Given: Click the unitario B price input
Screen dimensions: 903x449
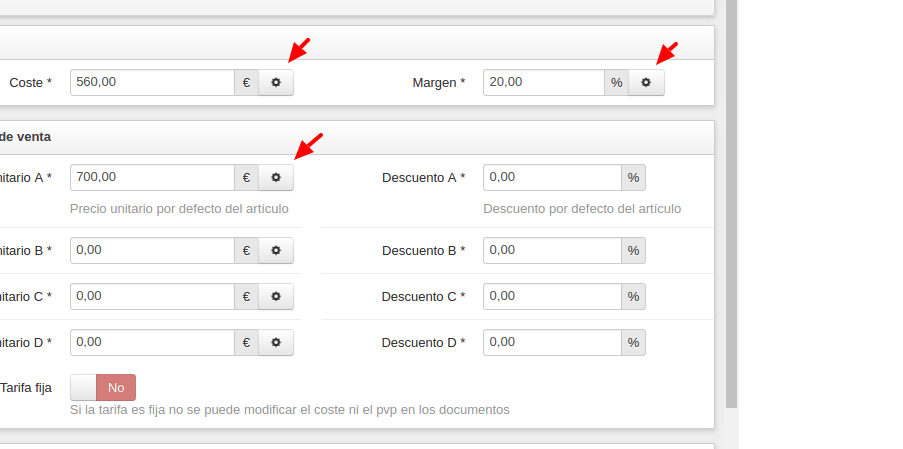Looking at the screenshot, I should (x=153, y=250).
